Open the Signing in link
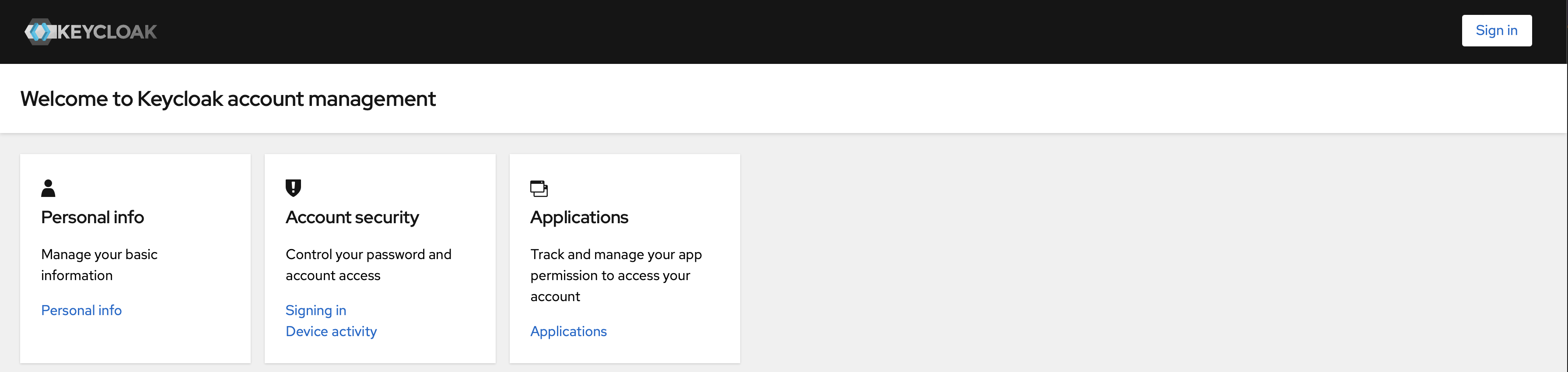This screenshot has width=1568, height=372. (316, 310)
